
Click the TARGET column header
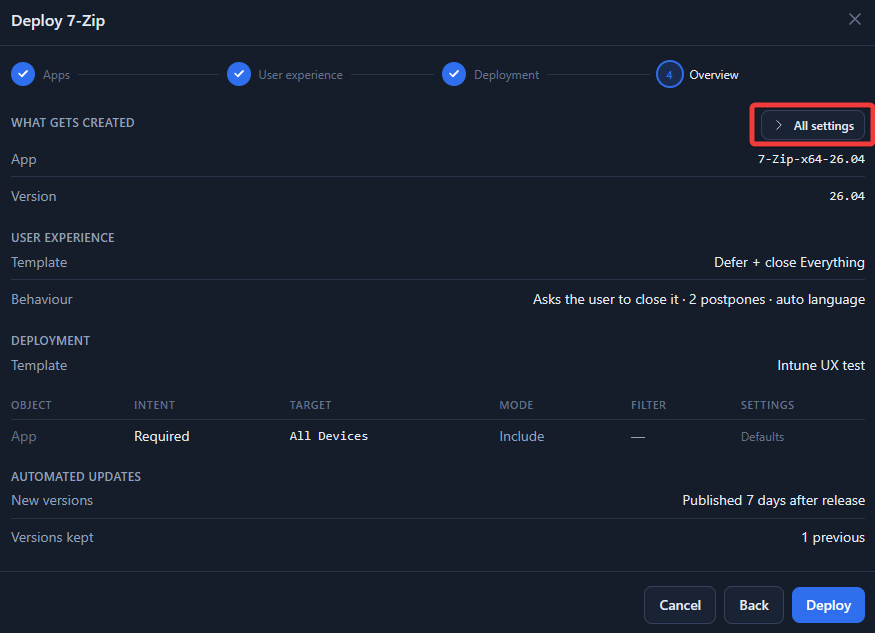coord(310,405)
